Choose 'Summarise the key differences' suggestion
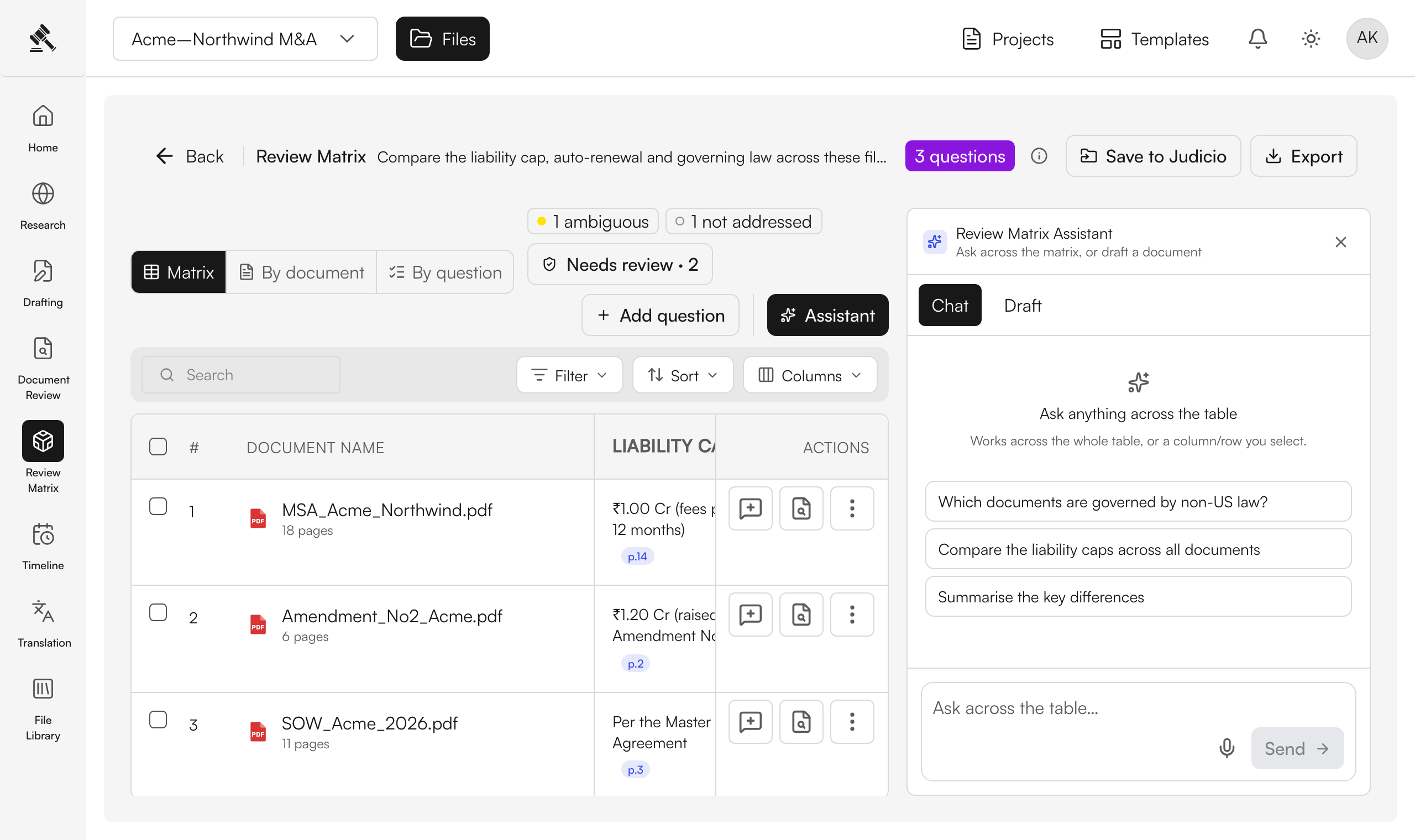 [1138, 597]
